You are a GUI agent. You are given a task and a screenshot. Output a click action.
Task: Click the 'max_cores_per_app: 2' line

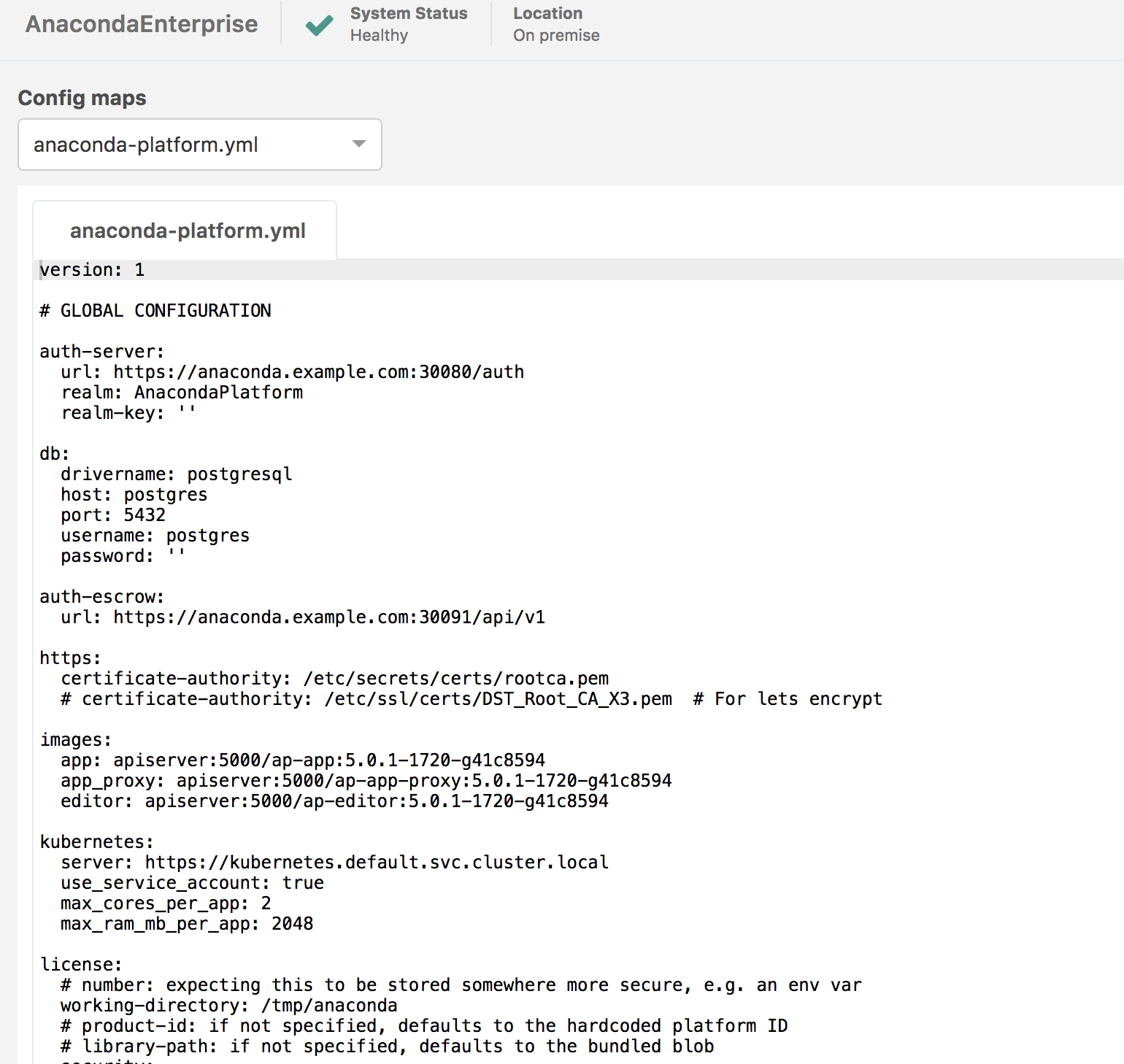(x=166, y=903)
